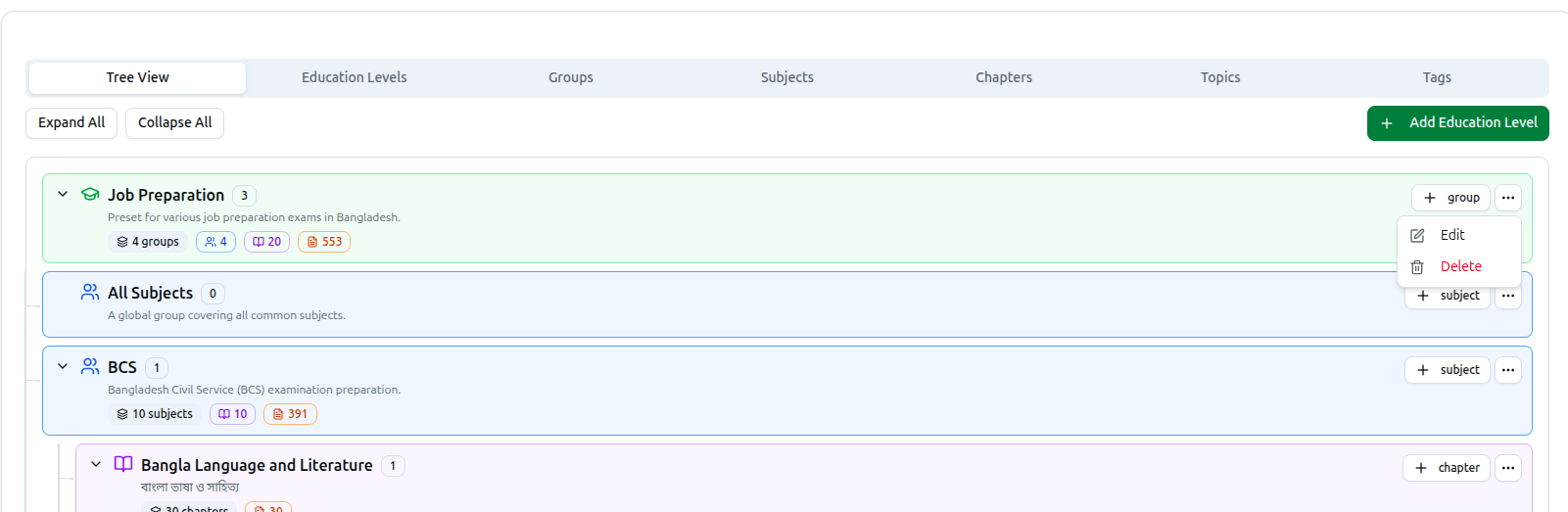Click the graduation cap icon of Job Preparation
The image size is (1568, 512).
(90, 194)
